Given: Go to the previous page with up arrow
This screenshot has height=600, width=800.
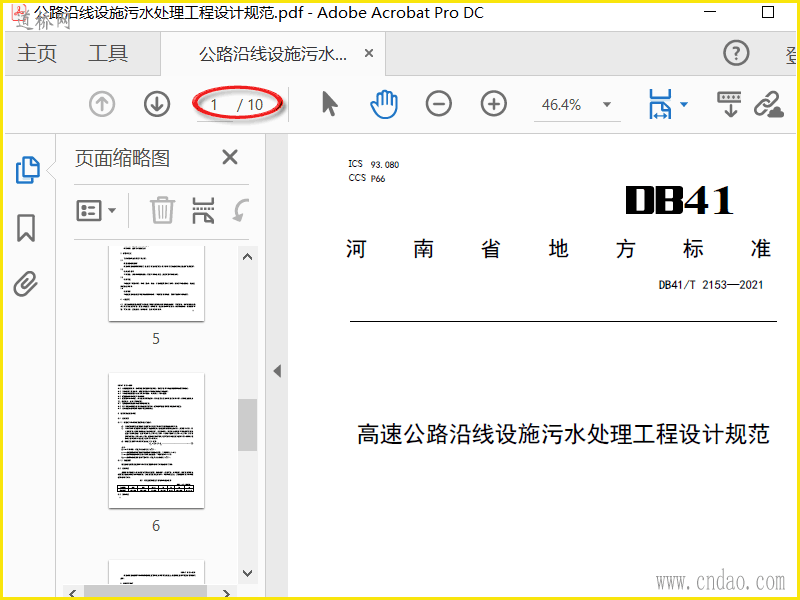Looking at the screenshot, I should 102,105.
